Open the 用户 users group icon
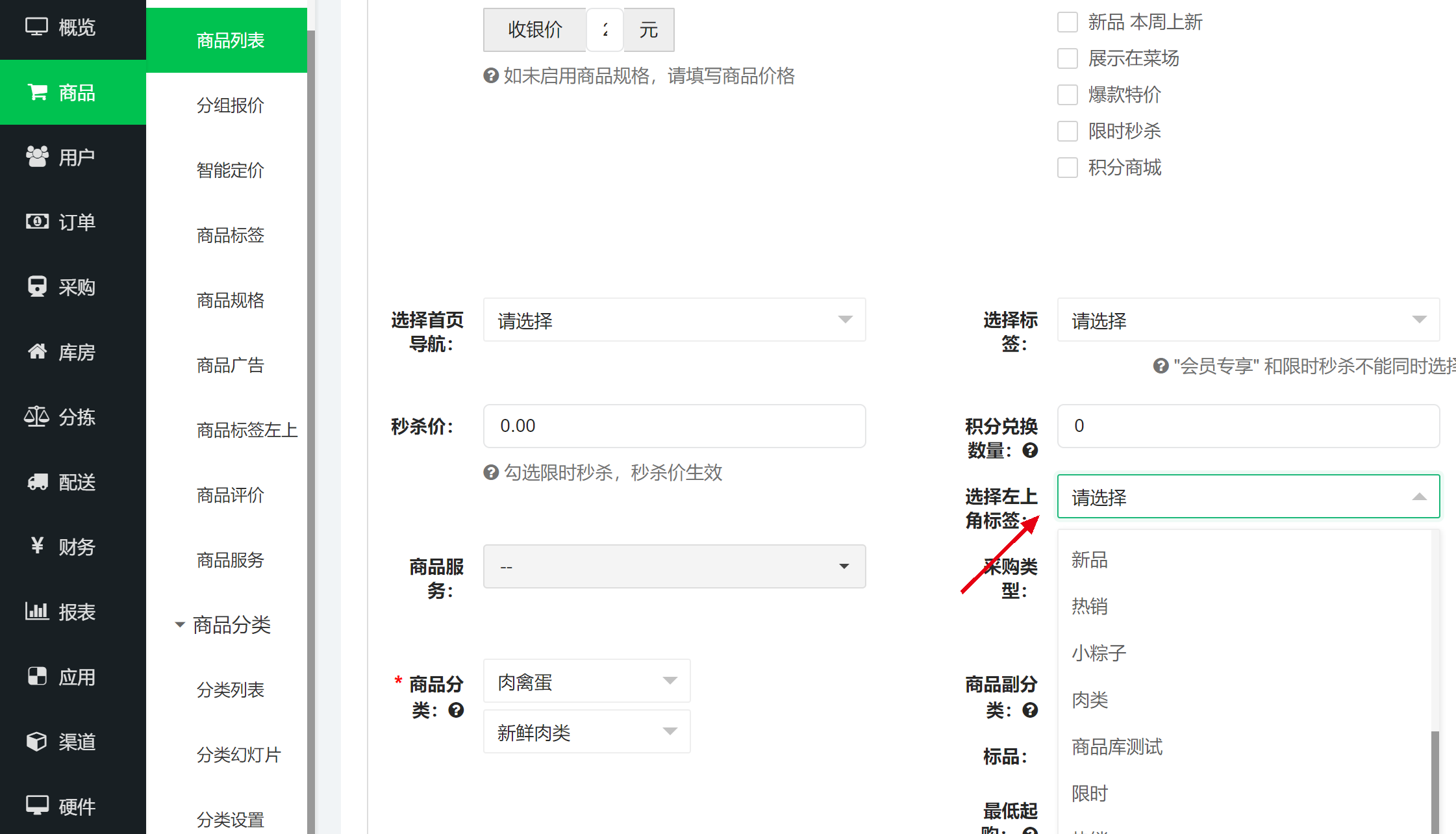The height and width of the screenshot is (834, 1456). point(37,157)
